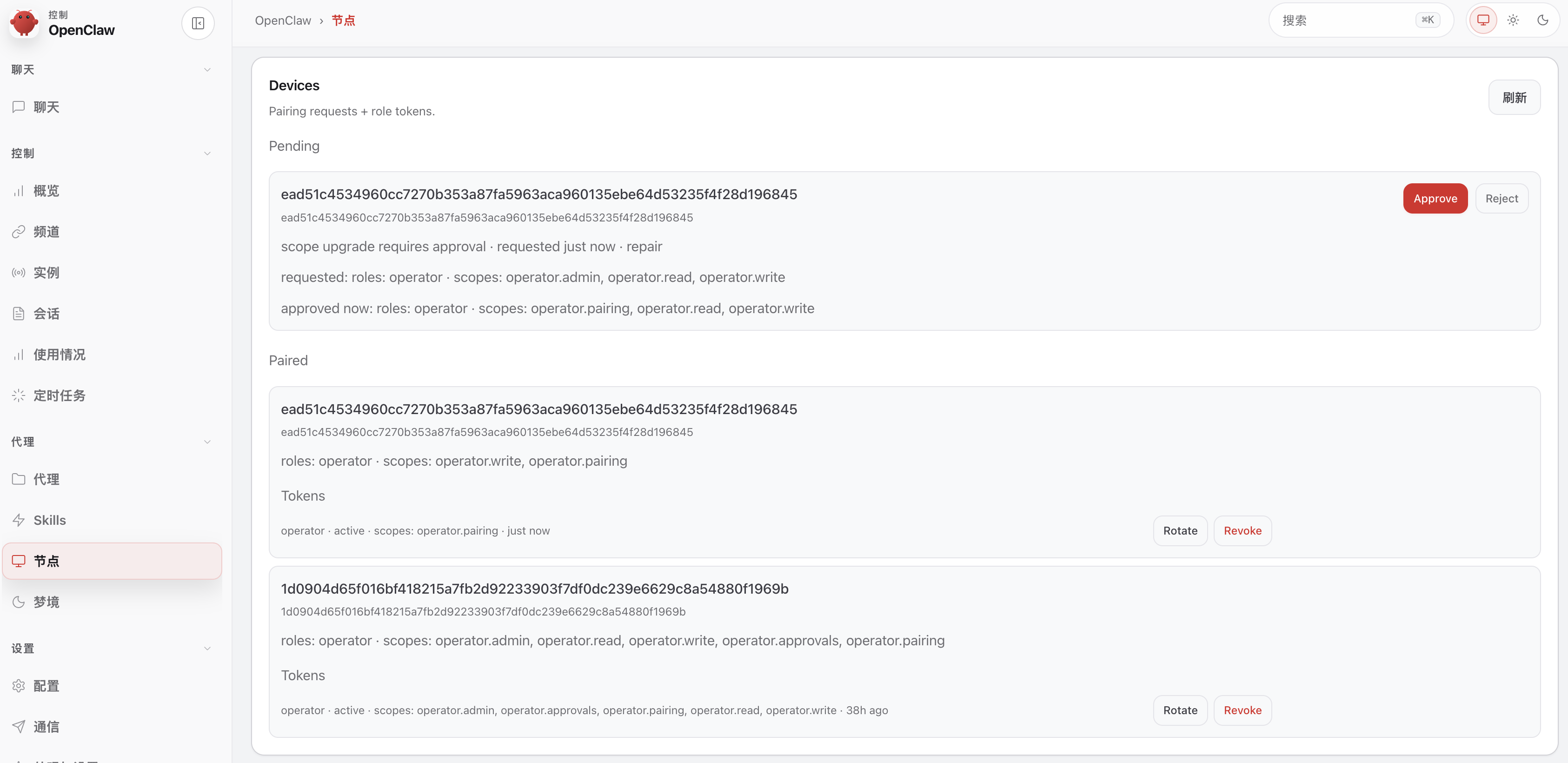The image size is (1568, 763).
Task: Click 'operator.write, operator.pairing' roles line
Action: (453, 461)
